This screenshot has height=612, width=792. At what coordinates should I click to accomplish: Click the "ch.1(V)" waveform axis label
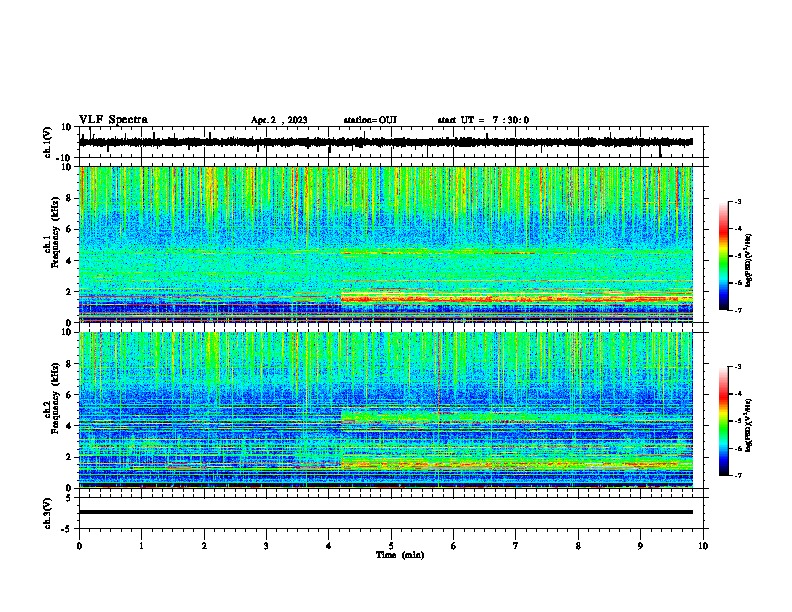[x=47, y=142]
